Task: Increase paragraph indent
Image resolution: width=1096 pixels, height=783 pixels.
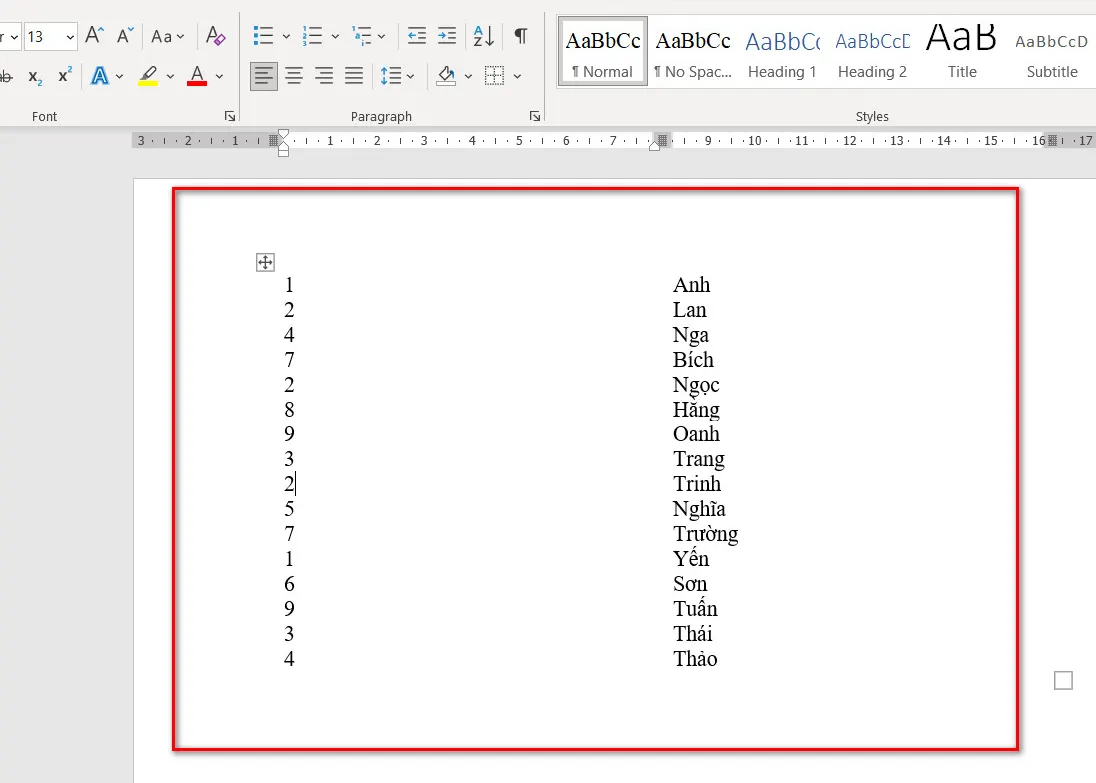Action: [x=447, y=36]
